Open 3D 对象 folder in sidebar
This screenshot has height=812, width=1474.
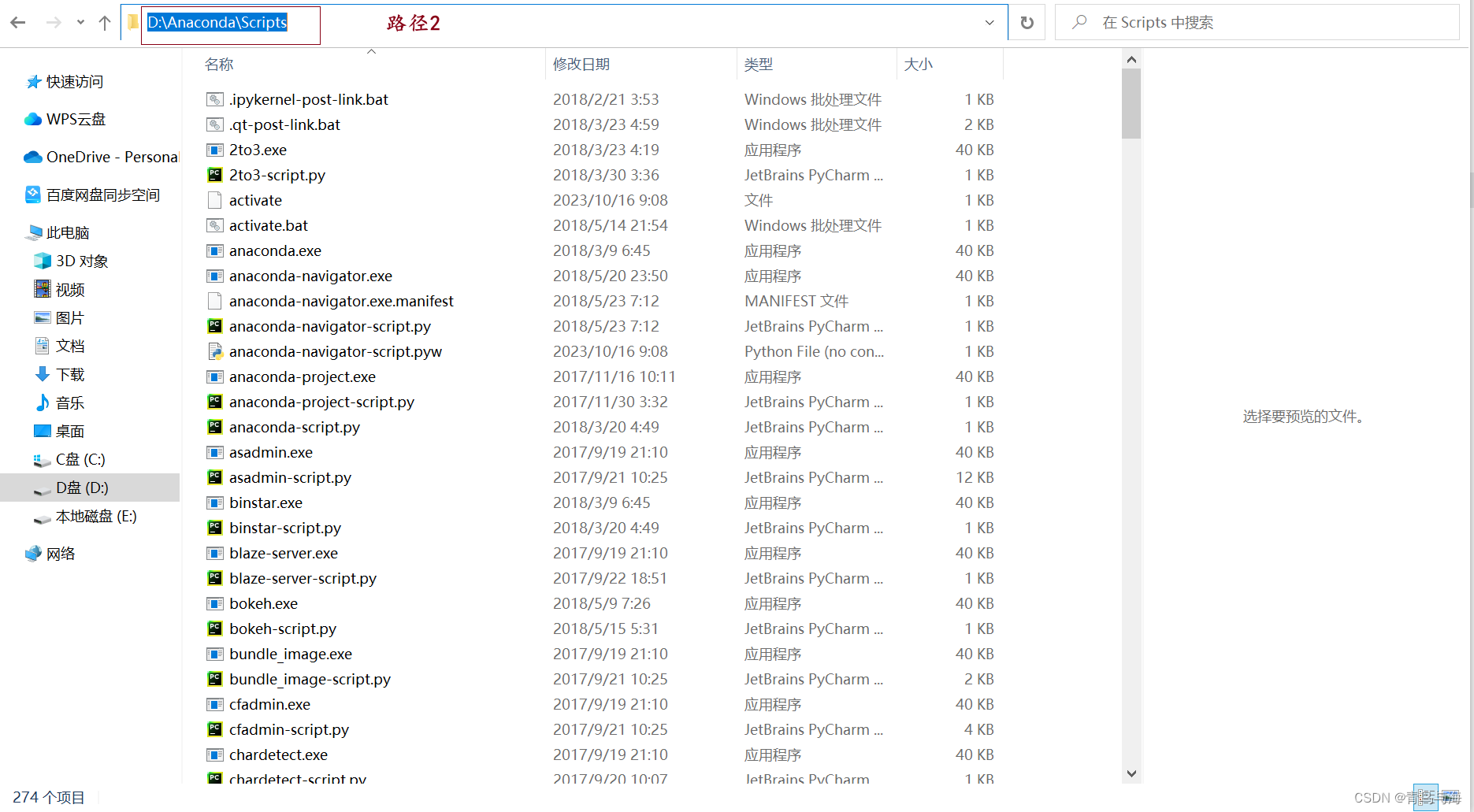[71, 261]
